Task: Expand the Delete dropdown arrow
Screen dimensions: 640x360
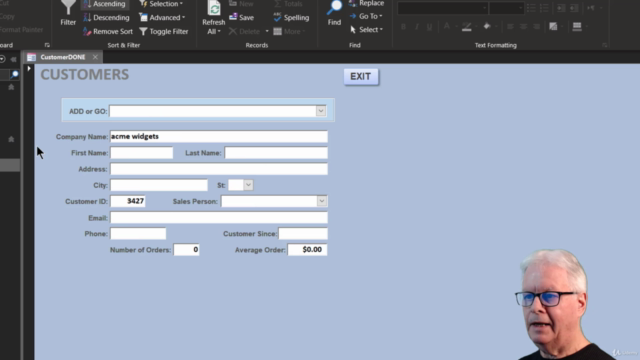Action: pyautogui.click(x=267, y=31)
